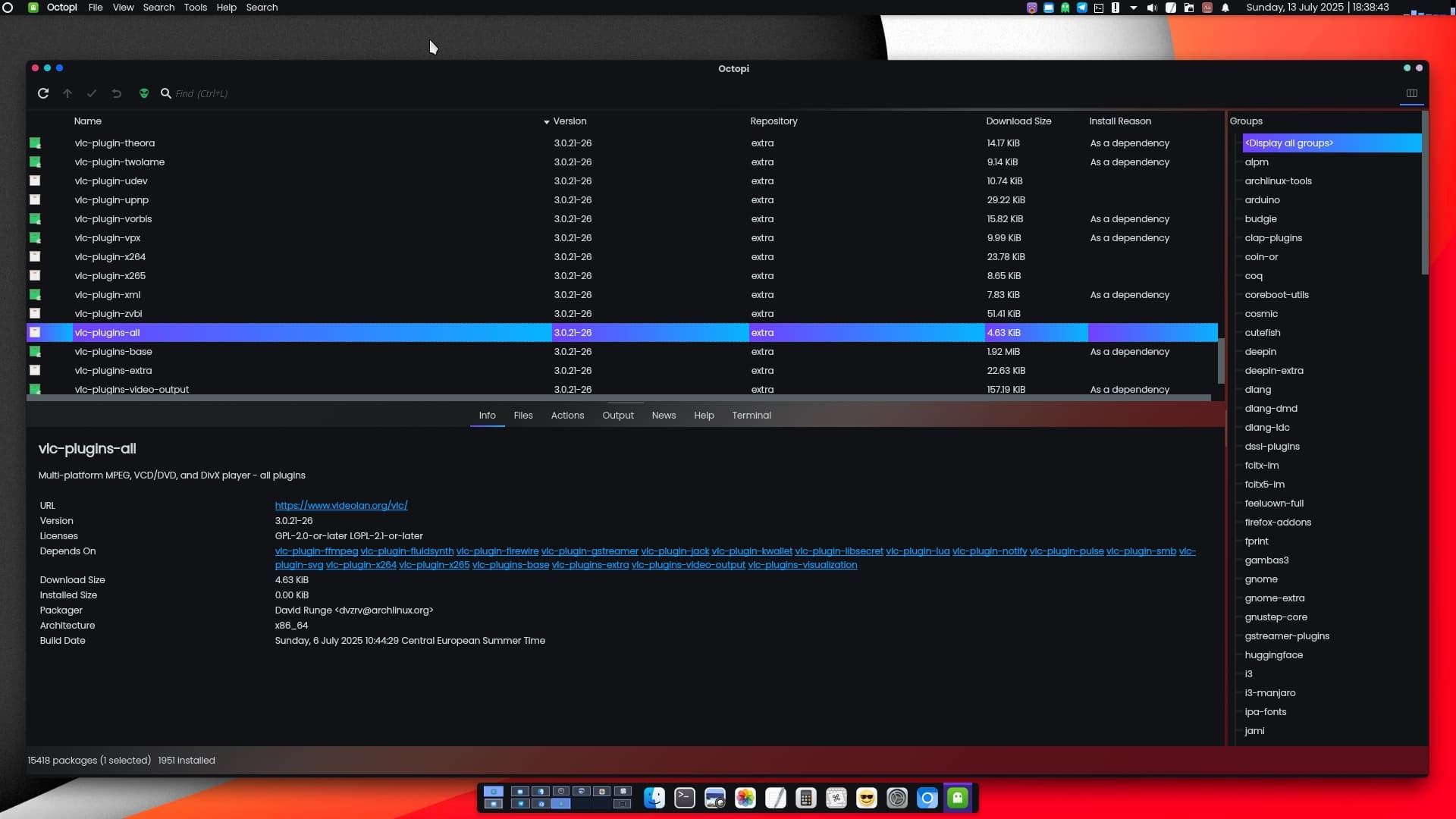The height and width of the screenshot is (819, 1456).
Task: Click the status icon of vlc-plugin-upnp row
Action: (x=35, y=200)
